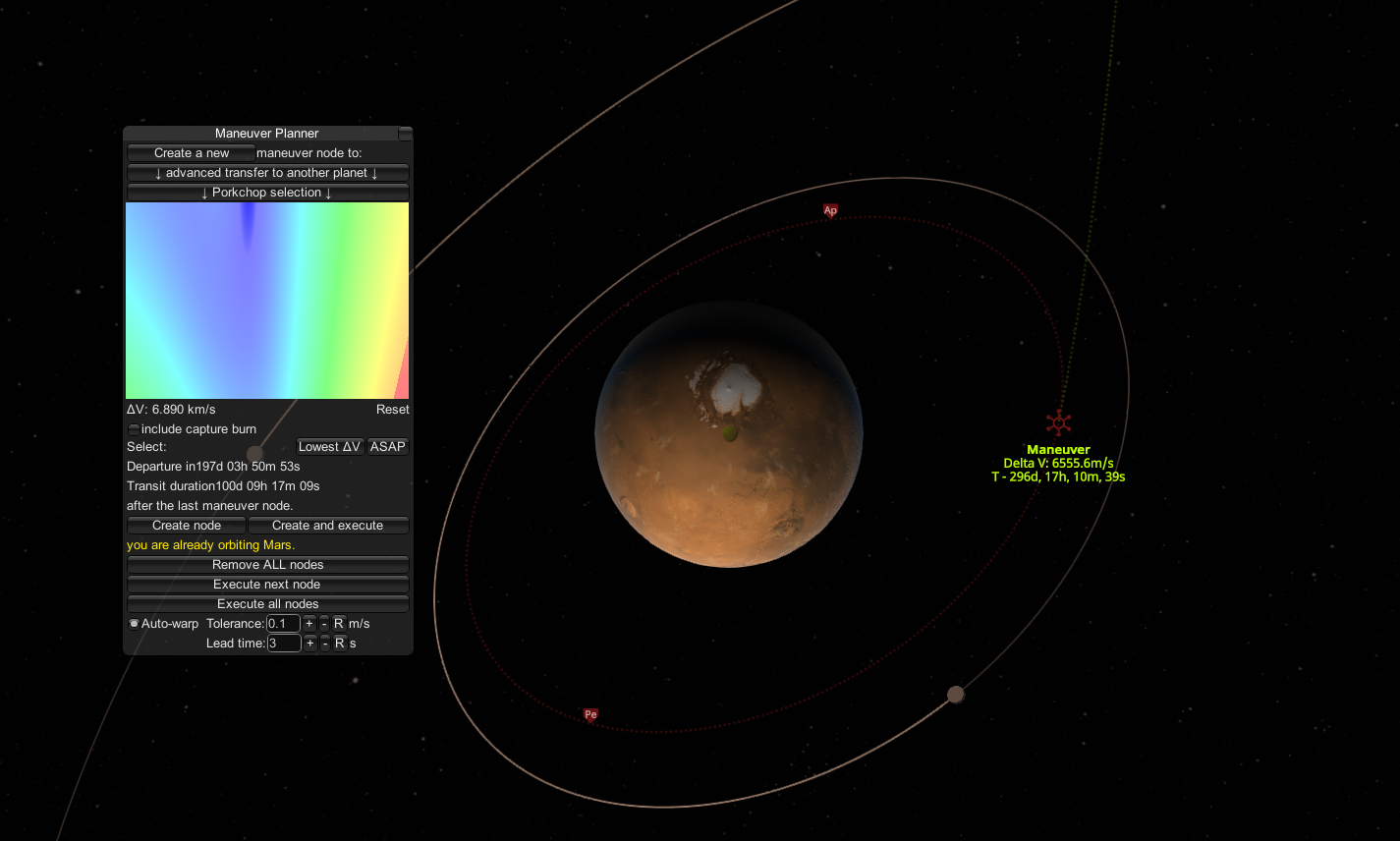Click the Maneuver Delta V 6555.6m/s label

click(x=1058, y=464)
